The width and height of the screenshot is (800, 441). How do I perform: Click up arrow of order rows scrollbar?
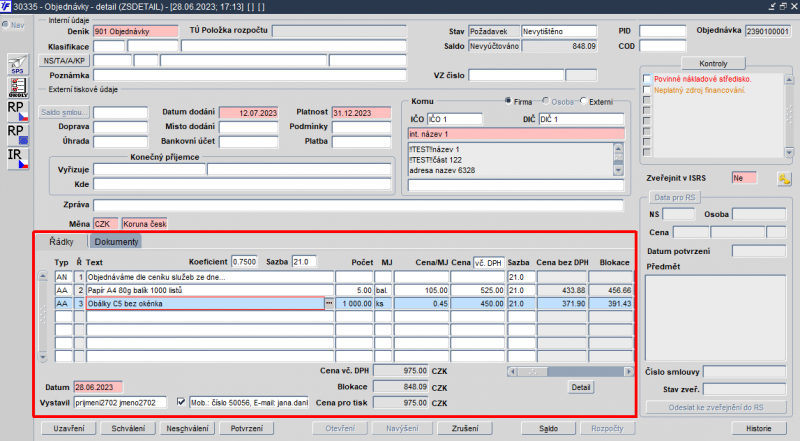coord(43,276)
